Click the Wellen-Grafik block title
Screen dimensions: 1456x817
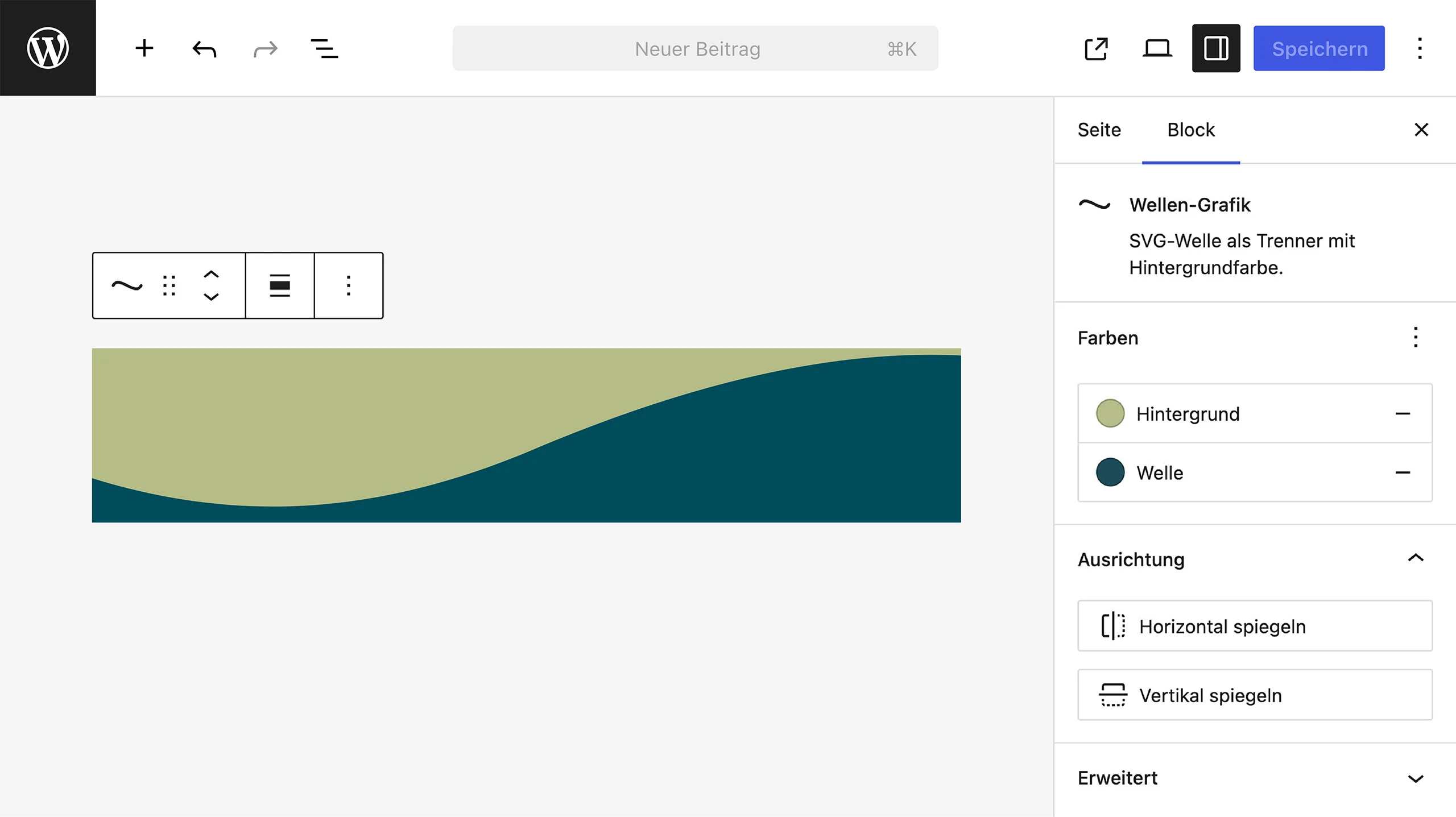(x=1190, y=205)
